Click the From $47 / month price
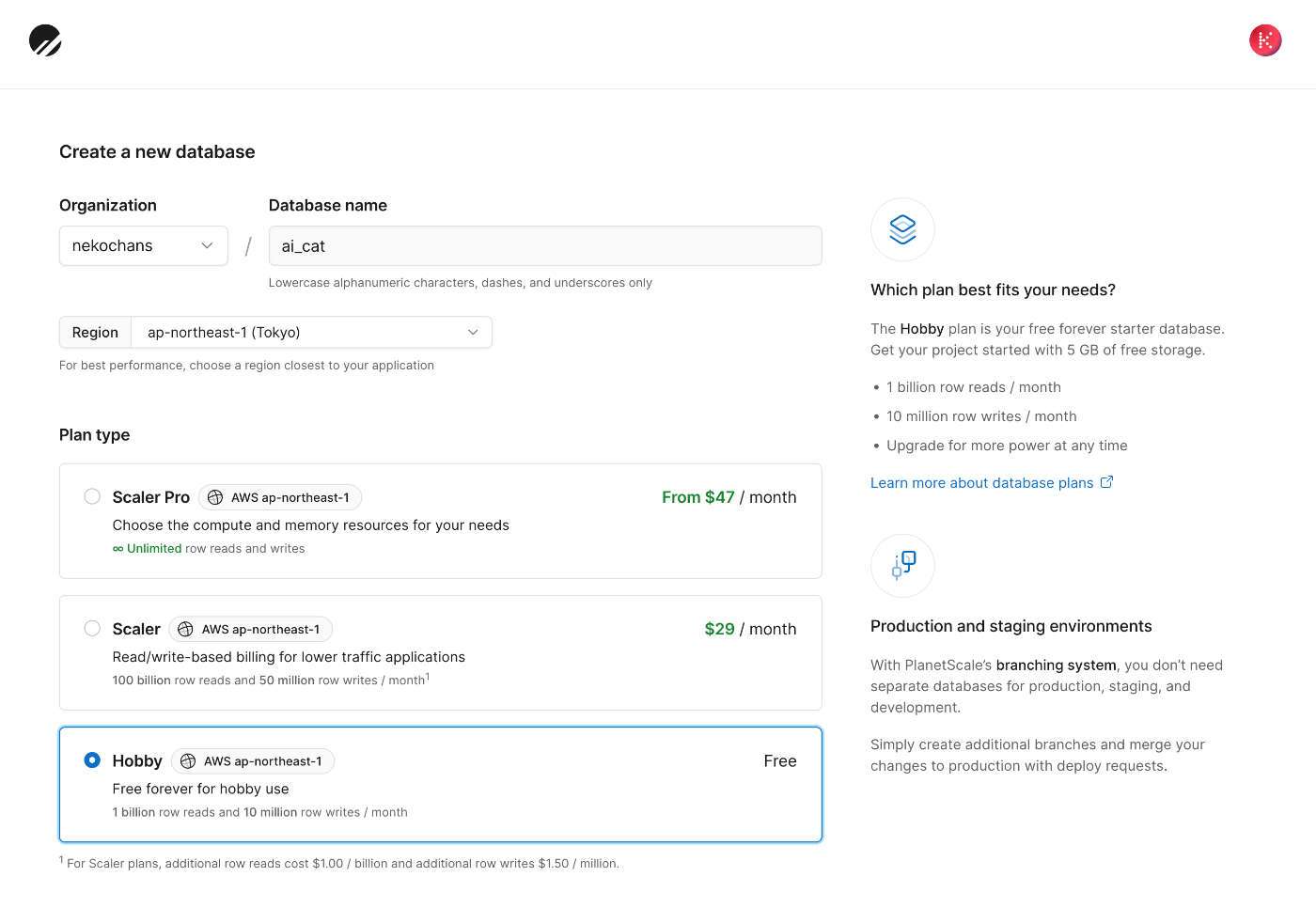This screenshot has width=1316, height=908. tap(728, 497)
